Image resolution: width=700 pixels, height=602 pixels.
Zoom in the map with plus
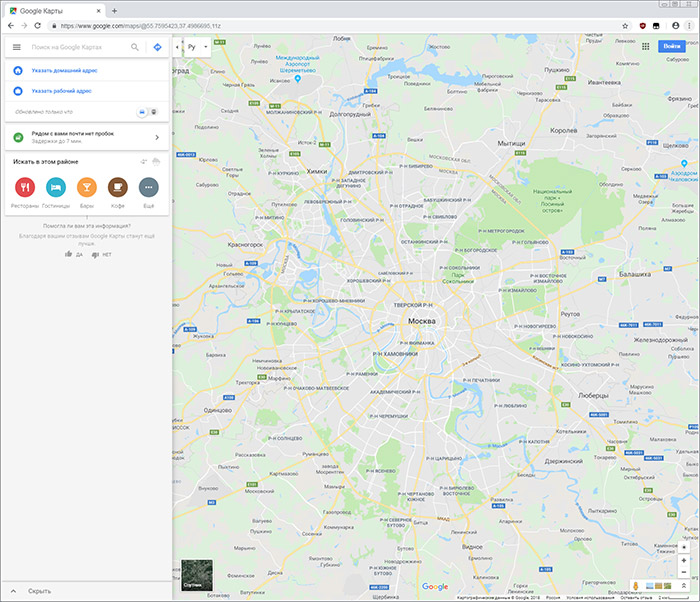click(683, 560)
